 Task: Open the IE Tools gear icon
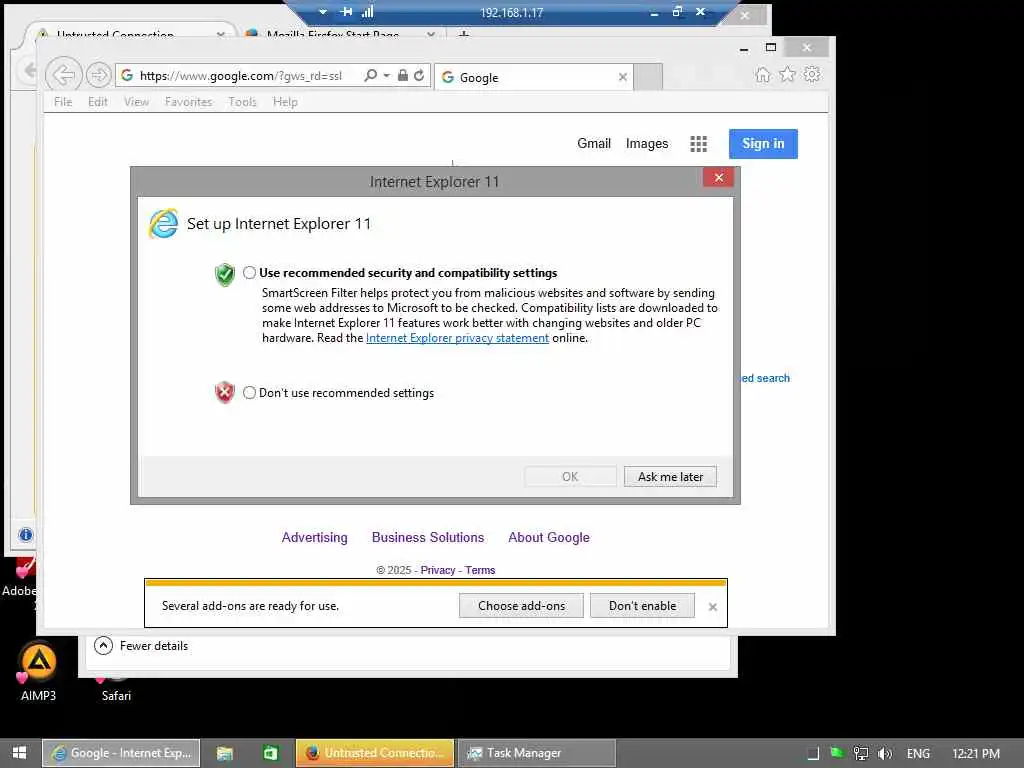pyautogui.click(x=812, y=74)
